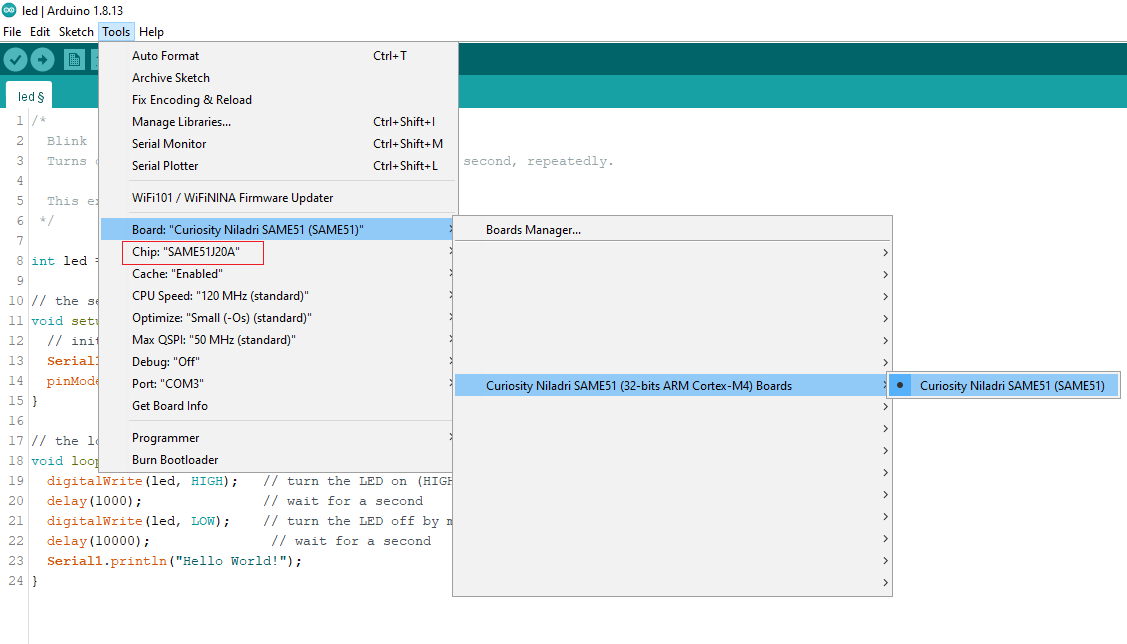Click the New sketch toolbar icon
This screenshot has width=1127, height=644.
pos(74,59)
